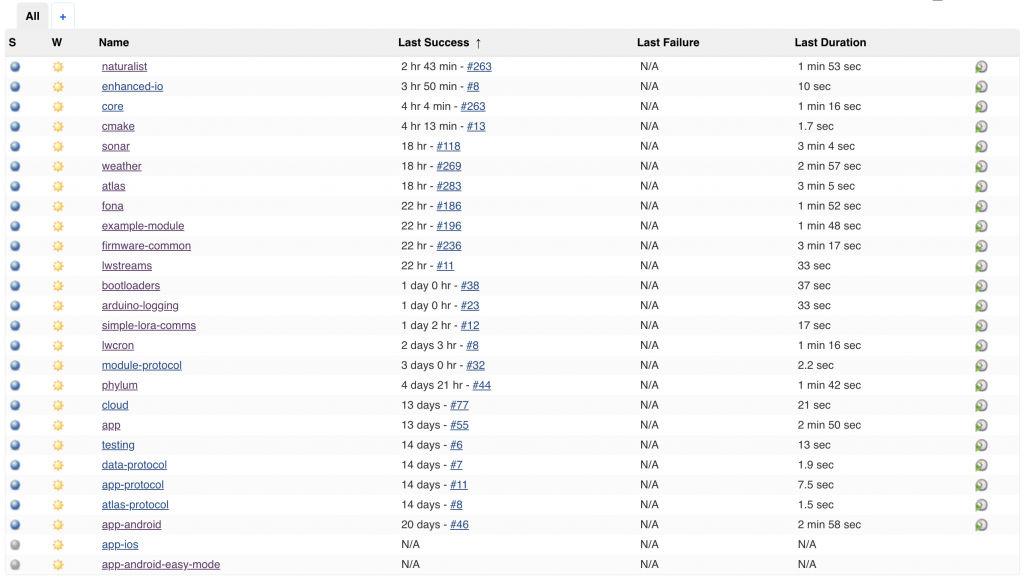Click the weather icon in the phylum row
1024x580 pixels.
click(x=58, y=386)
